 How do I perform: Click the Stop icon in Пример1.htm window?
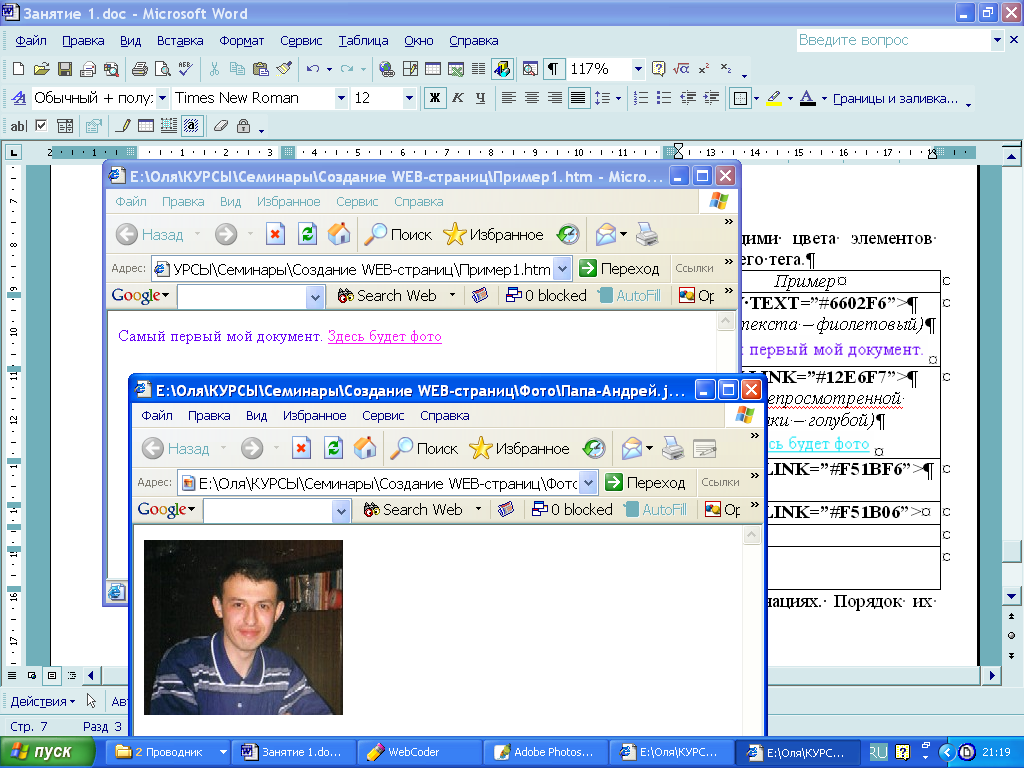click(275, 234)
